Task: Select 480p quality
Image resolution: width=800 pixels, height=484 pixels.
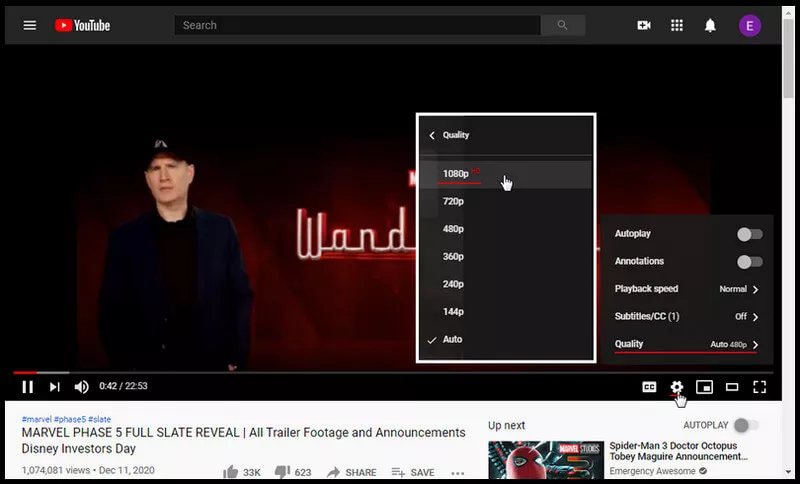Action: coord(506,229)
